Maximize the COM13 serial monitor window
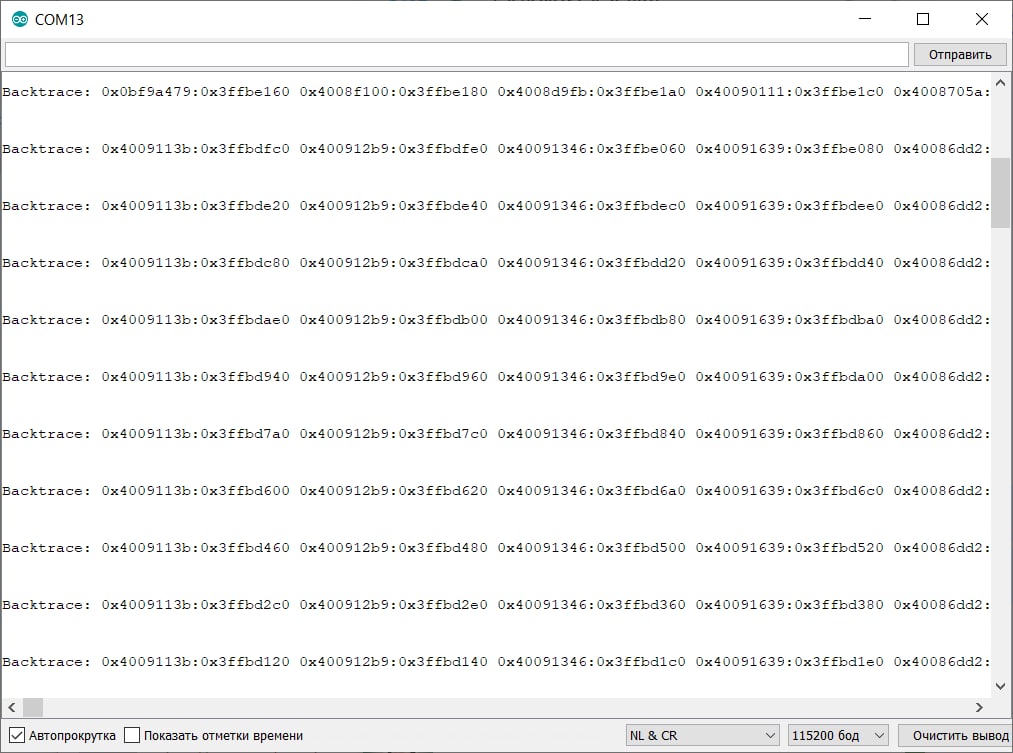The height and width of the screenshot is (753, 1013). [x=923, y=19]
